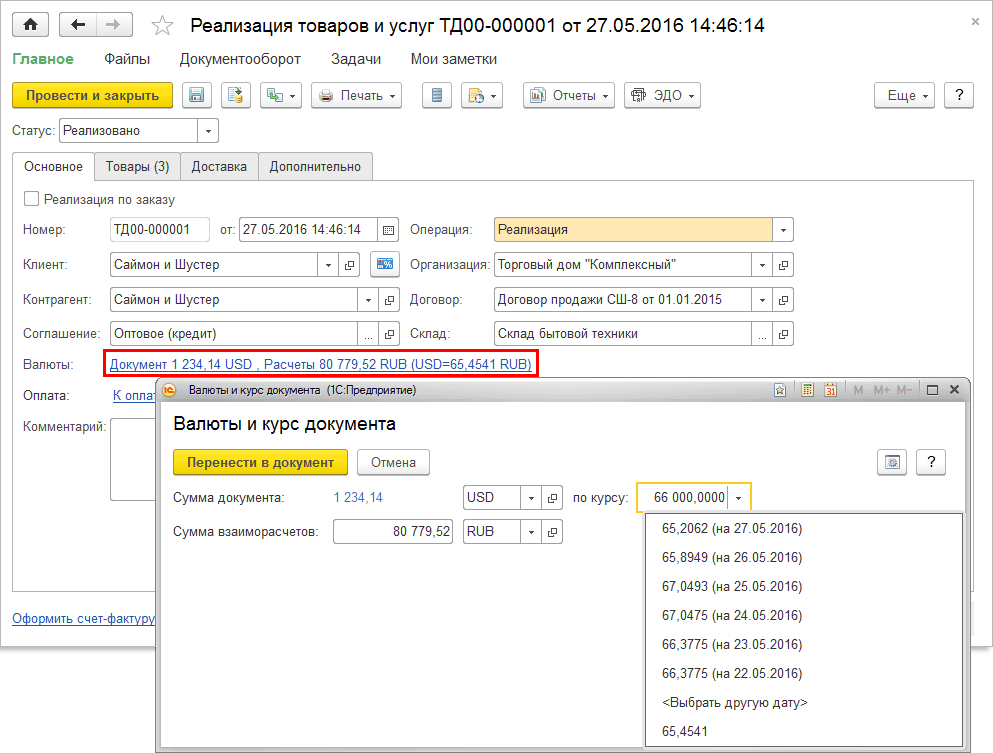Expand the Организация dropdown arrow

(762, 265)
